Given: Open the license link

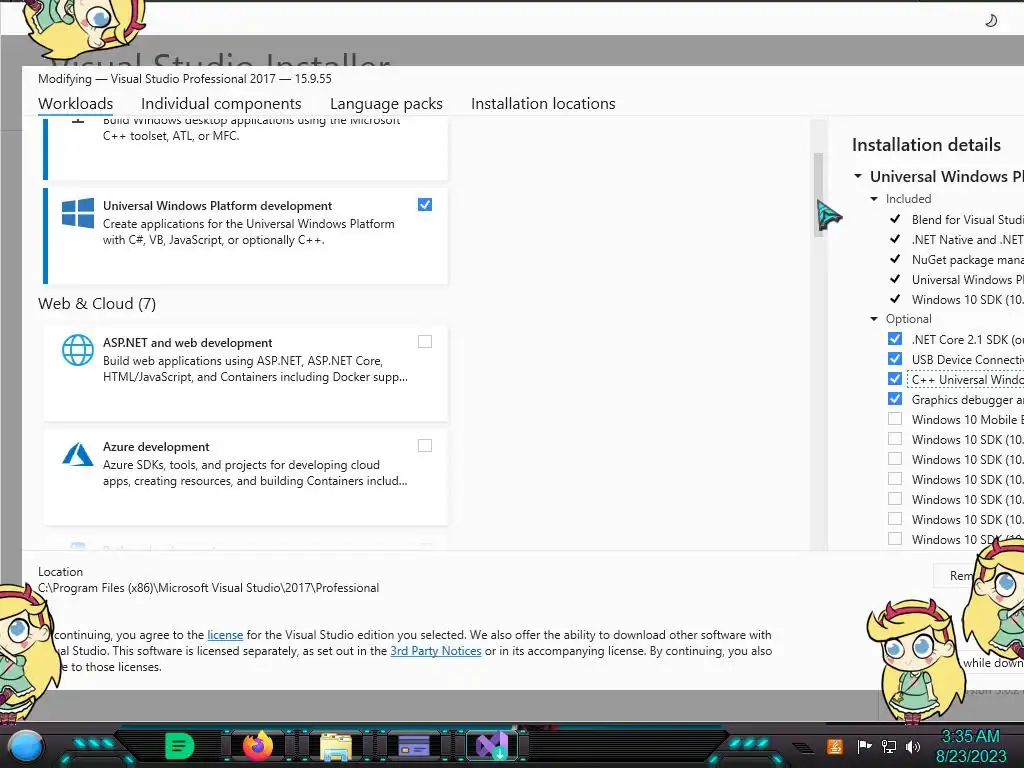Looking at the screenshot, I should [225, 635].
